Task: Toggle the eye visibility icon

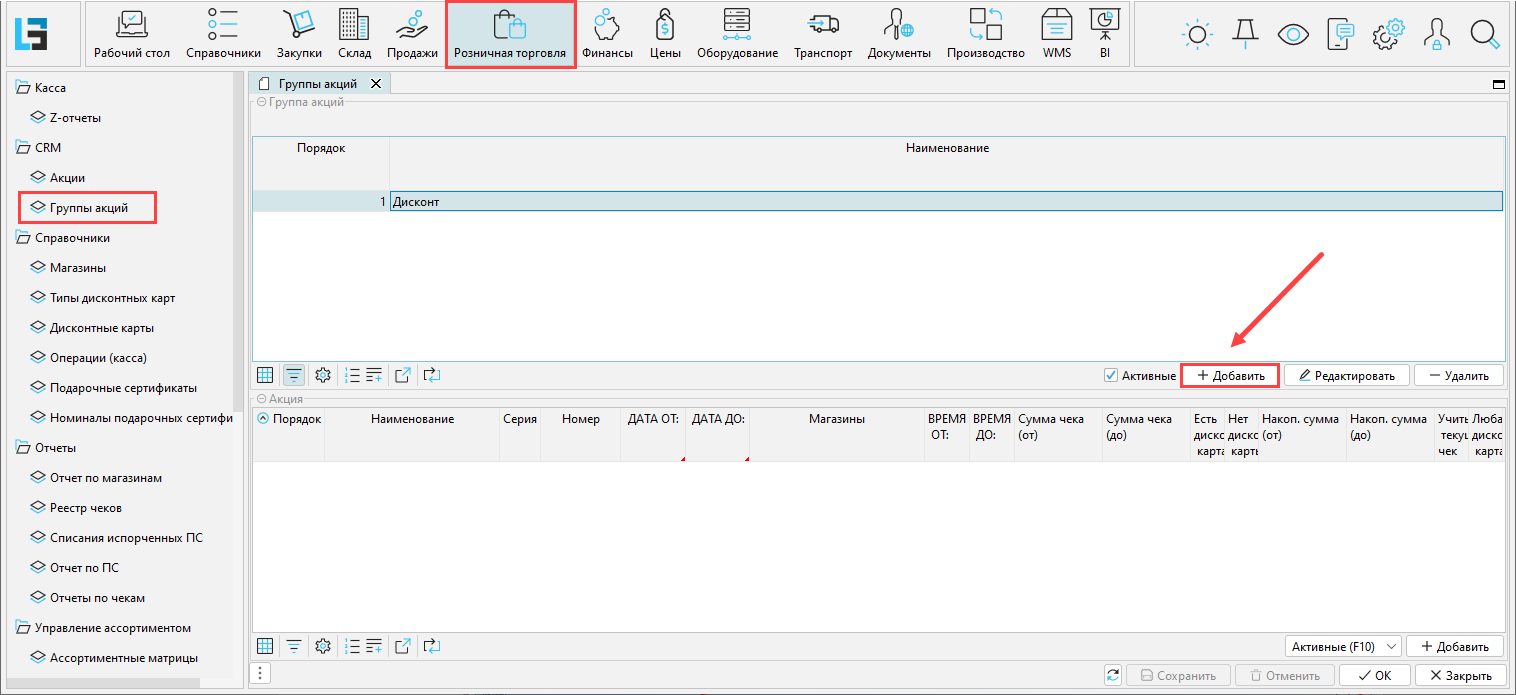Action: 1293,34
